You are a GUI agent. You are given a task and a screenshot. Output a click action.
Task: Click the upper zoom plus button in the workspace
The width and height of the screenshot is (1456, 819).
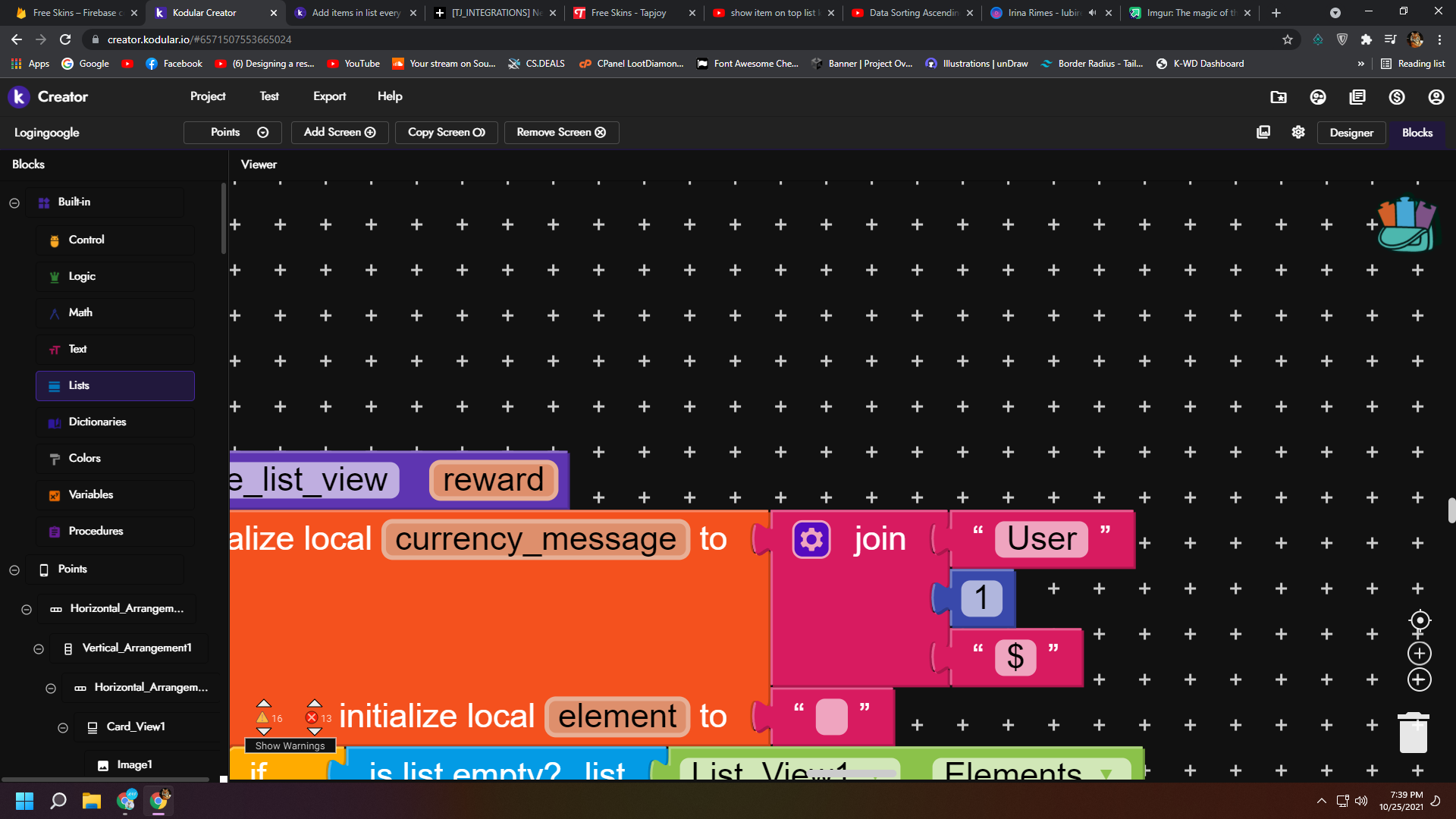[1420, 653]
